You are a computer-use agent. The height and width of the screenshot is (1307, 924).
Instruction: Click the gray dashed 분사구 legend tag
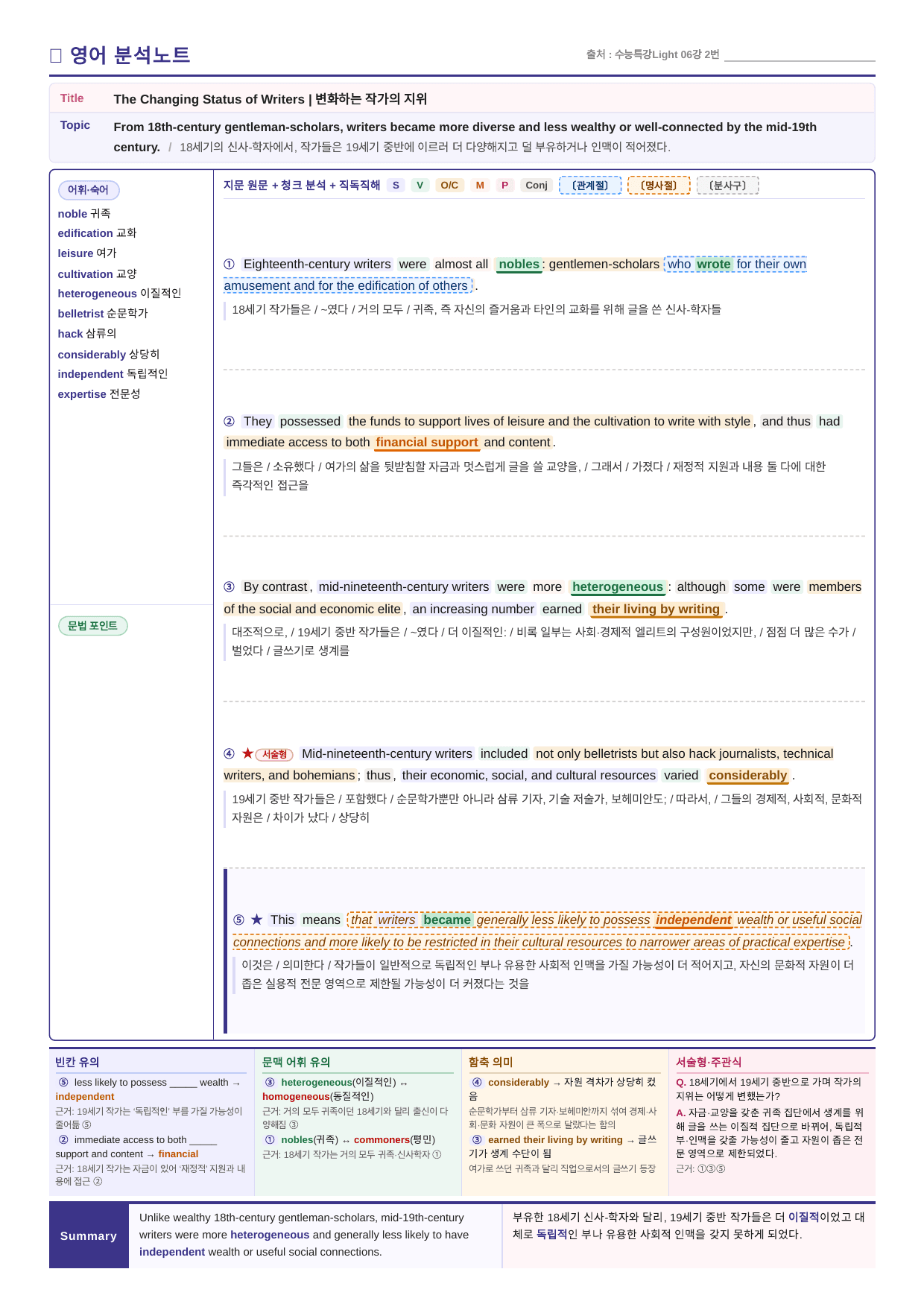coord(727,186)
